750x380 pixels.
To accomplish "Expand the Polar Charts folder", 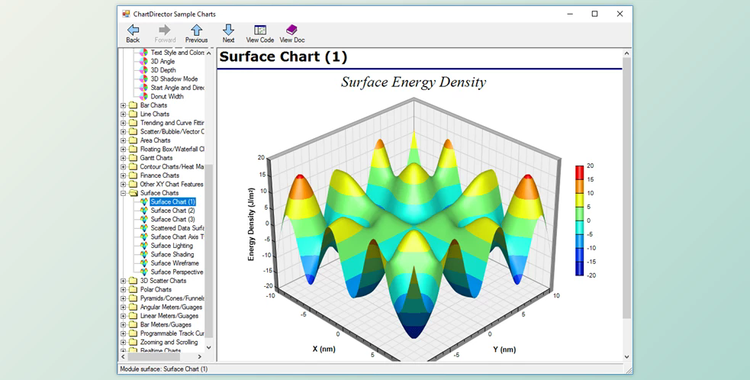I will 123,290.
